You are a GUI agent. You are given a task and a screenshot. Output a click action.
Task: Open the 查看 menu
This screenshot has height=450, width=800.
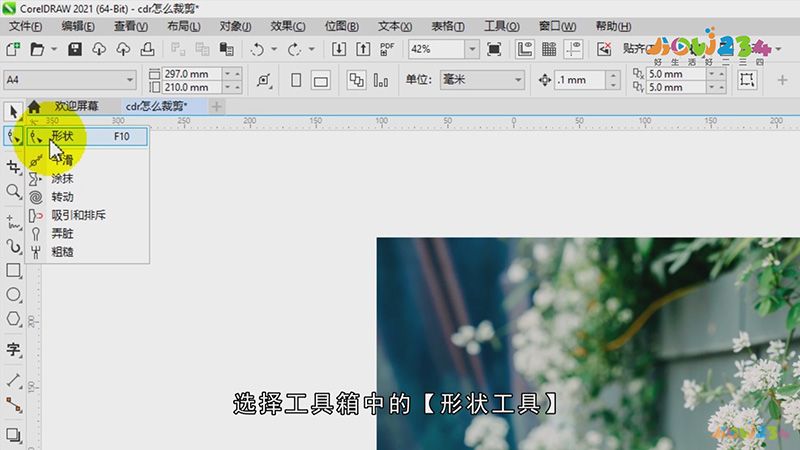[x=131, y=26]
